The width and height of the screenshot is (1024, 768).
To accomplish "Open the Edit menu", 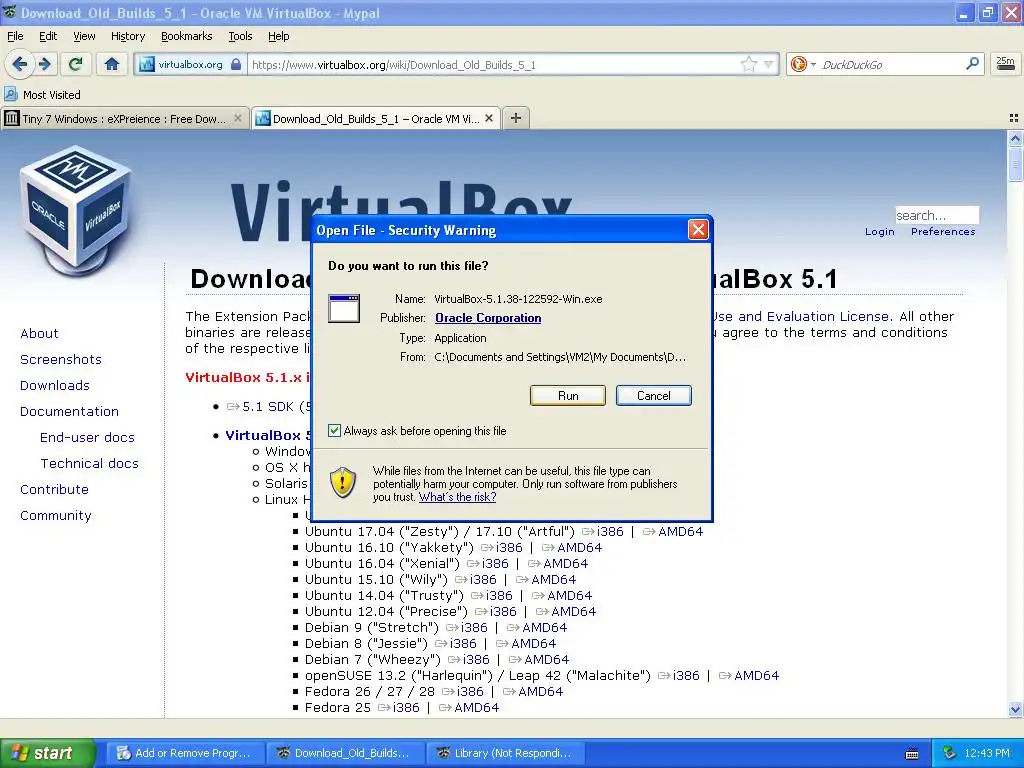I will (x=48, y=36).
